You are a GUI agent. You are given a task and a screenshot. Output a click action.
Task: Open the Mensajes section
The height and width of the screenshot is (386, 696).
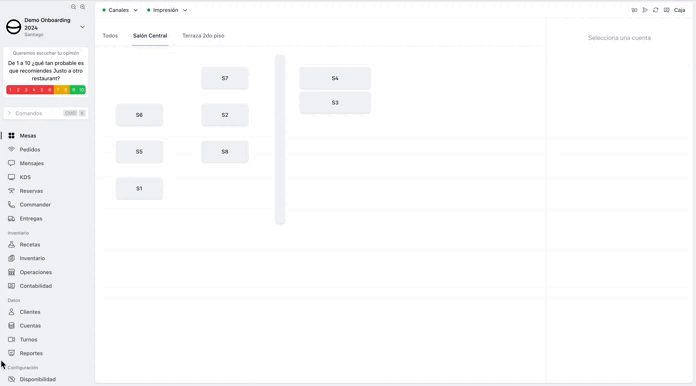(32, 163)
